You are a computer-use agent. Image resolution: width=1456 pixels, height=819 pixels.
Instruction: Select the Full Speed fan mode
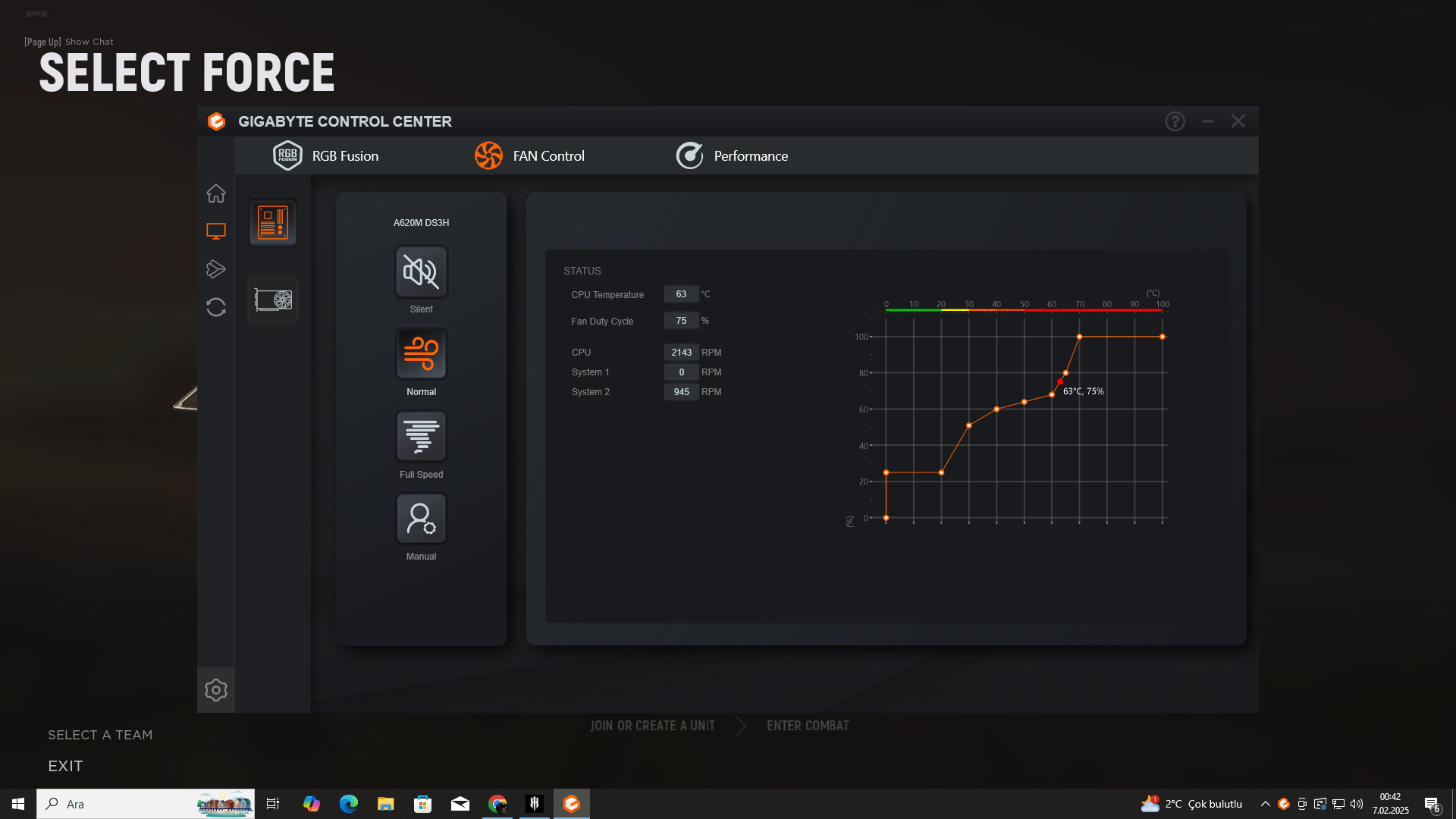click(421, 436)
